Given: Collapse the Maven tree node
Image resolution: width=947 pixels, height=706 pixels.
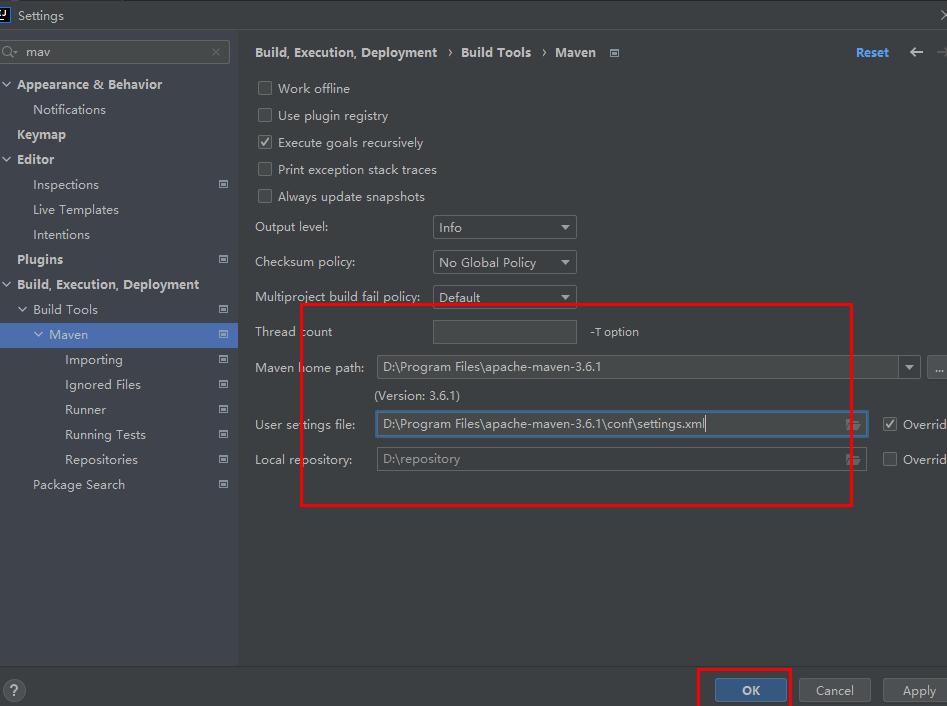Looking at the screenshot, I should click(38, 334).
